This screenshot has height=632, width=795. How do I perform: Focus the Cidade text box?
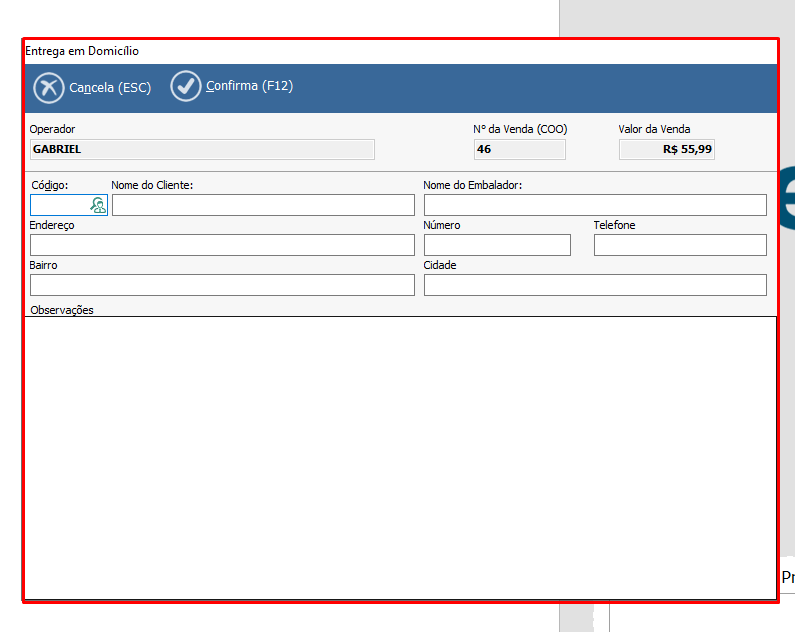pos(595,285)
